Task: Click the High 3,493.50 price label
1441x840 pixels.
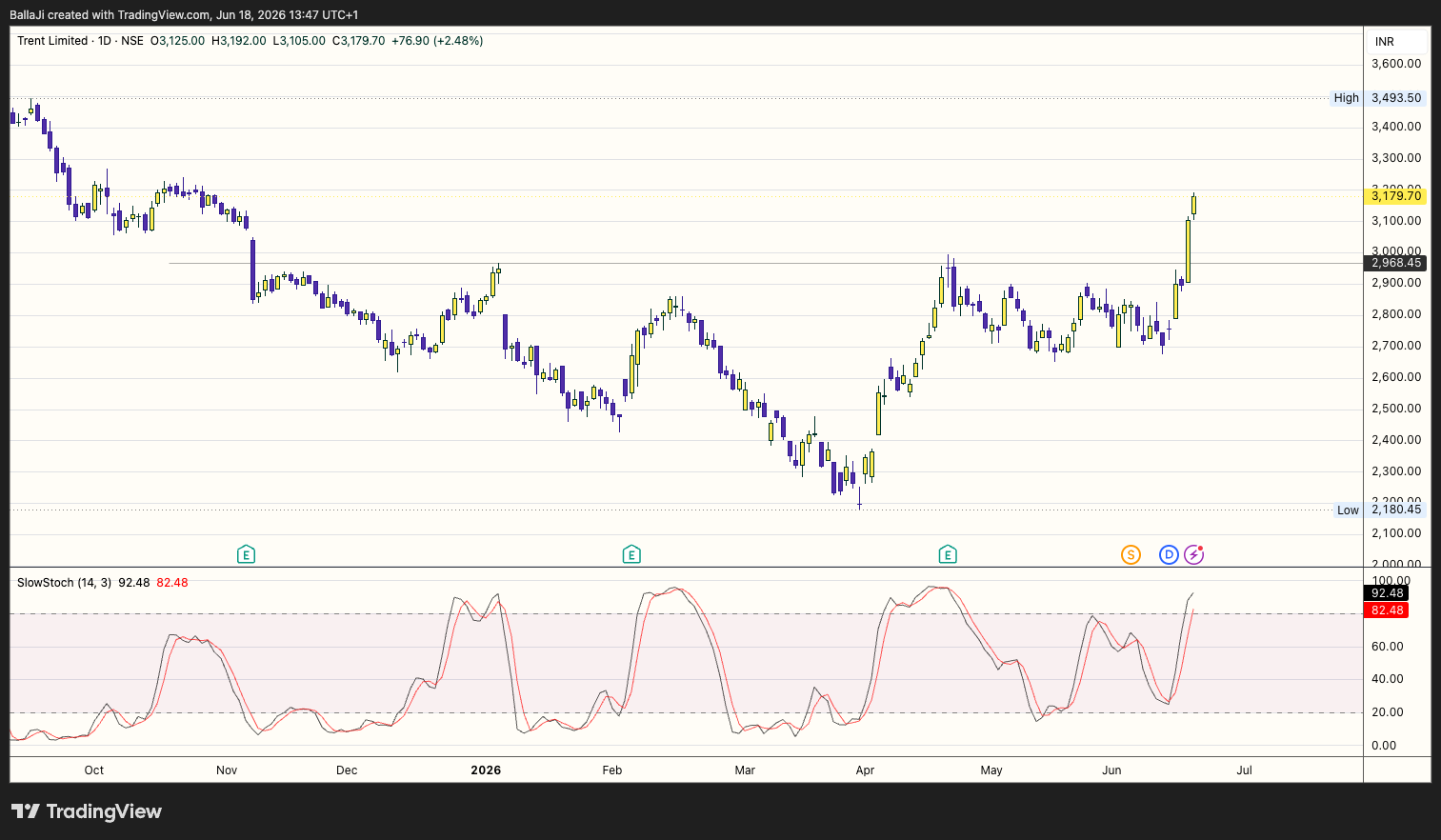Action: point(1378,98)
